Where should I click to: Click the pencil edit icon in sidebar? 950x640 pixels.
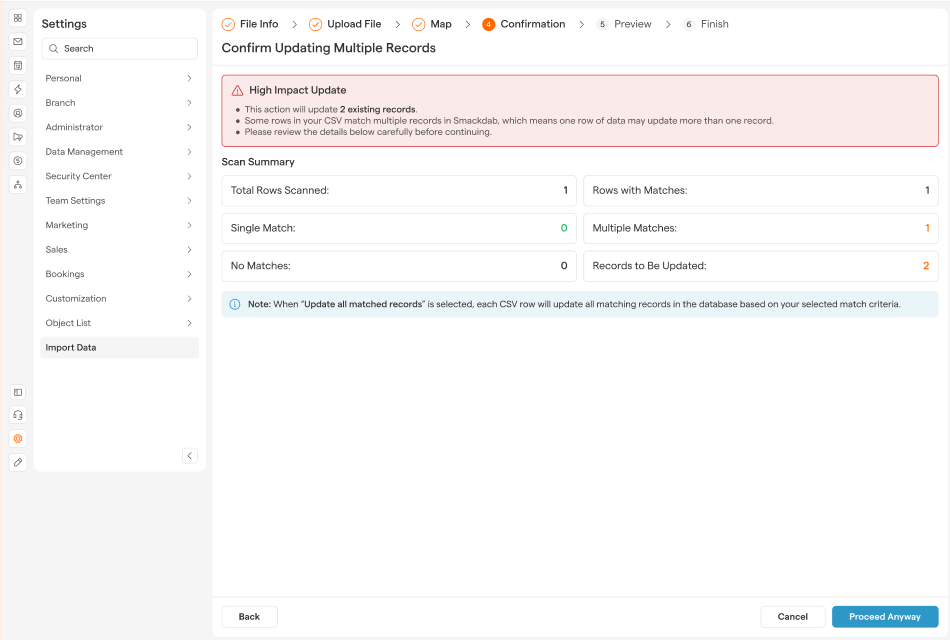coord(18,462)
